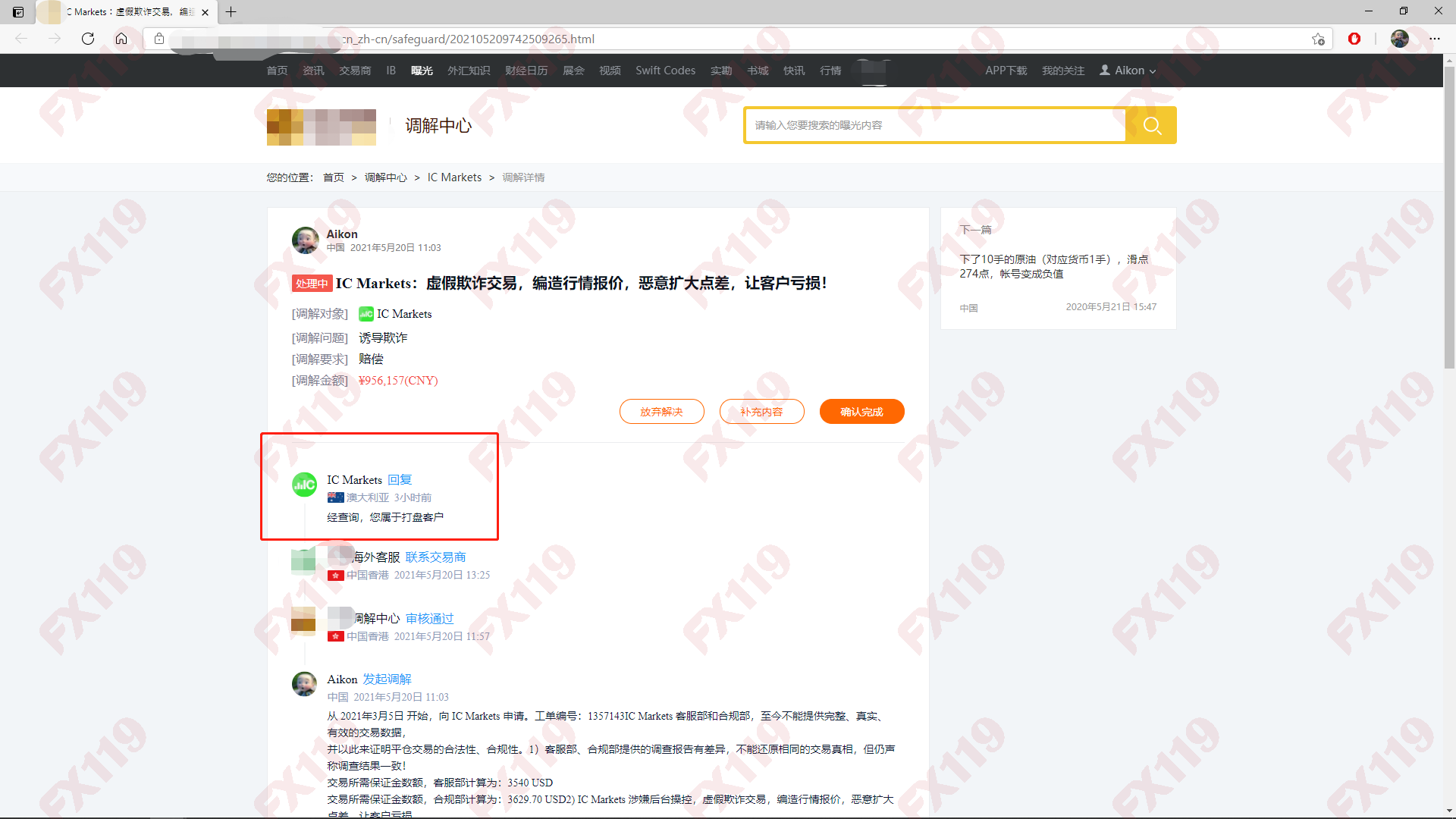Image resolution: width=1456 pixels, height=819 pixels.
Task: Open 视频 navigation item
Action: [610, 71]
